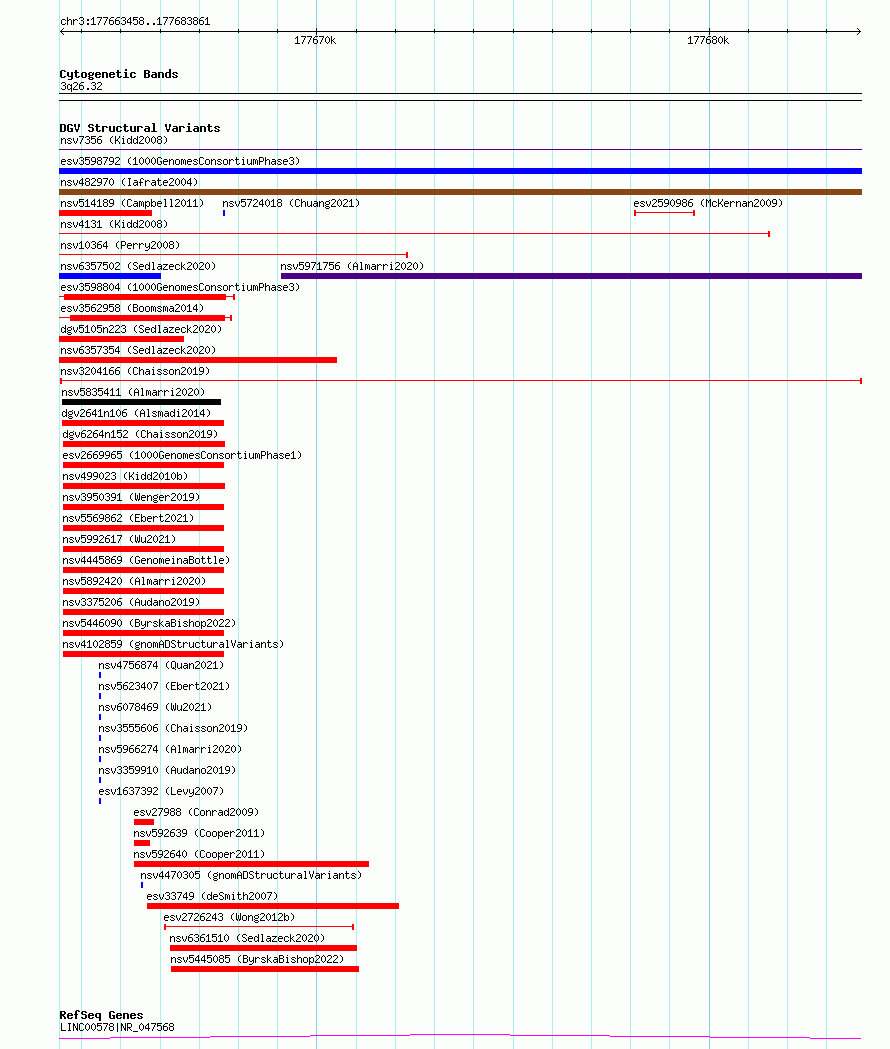Open nsv6361510 (Sedlazeck2020) variant
This screenshot has width=890, height=1049.
coord(247,939)
